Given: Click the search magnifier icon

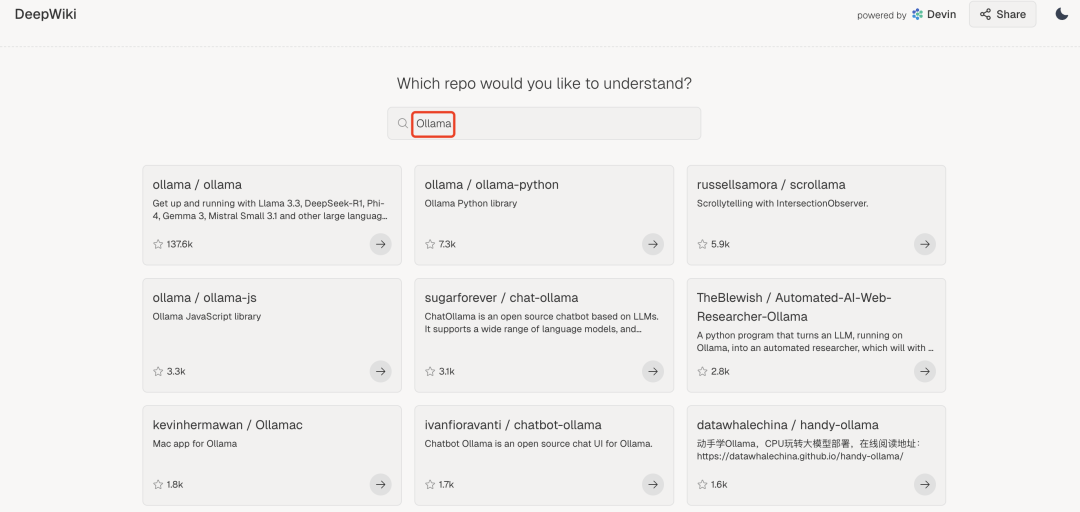Looking at the screenshot, I should 403,123.
